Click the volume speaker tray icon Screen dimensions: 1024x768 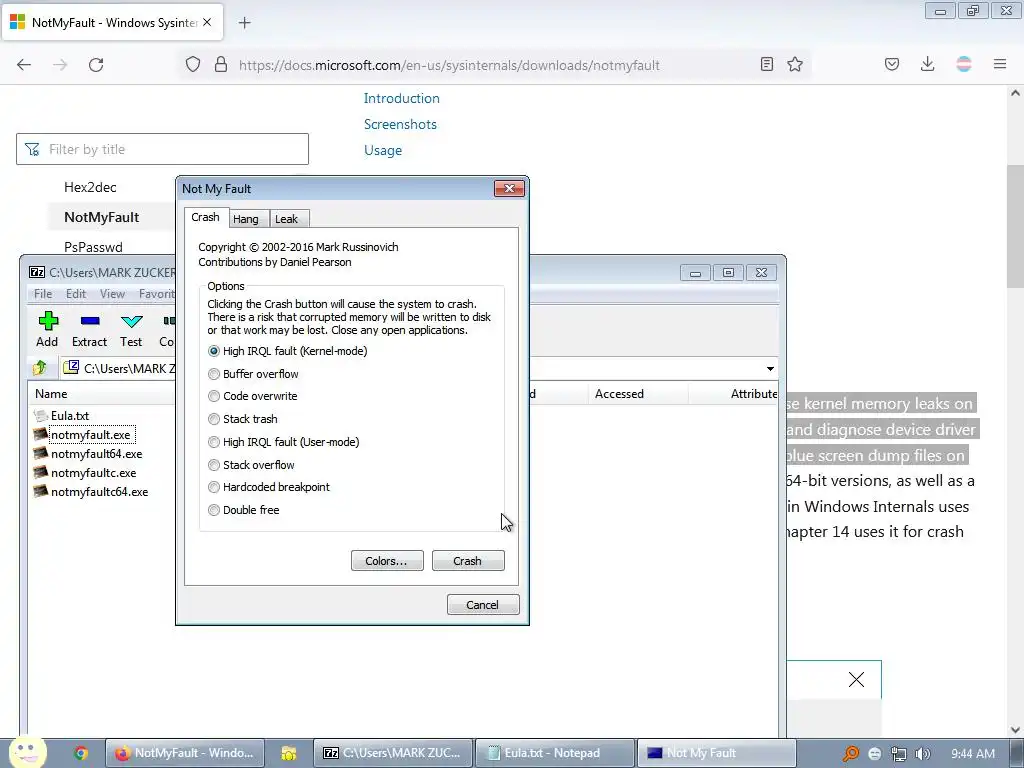tap(922, 754)
